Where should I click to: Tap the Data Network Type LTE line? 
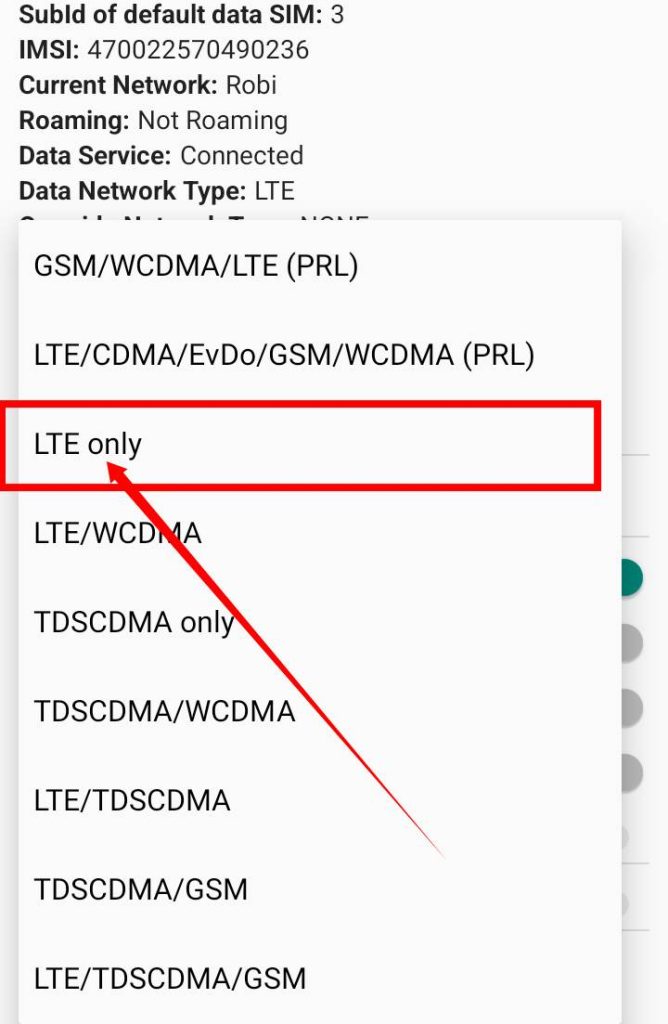[156, 190]
